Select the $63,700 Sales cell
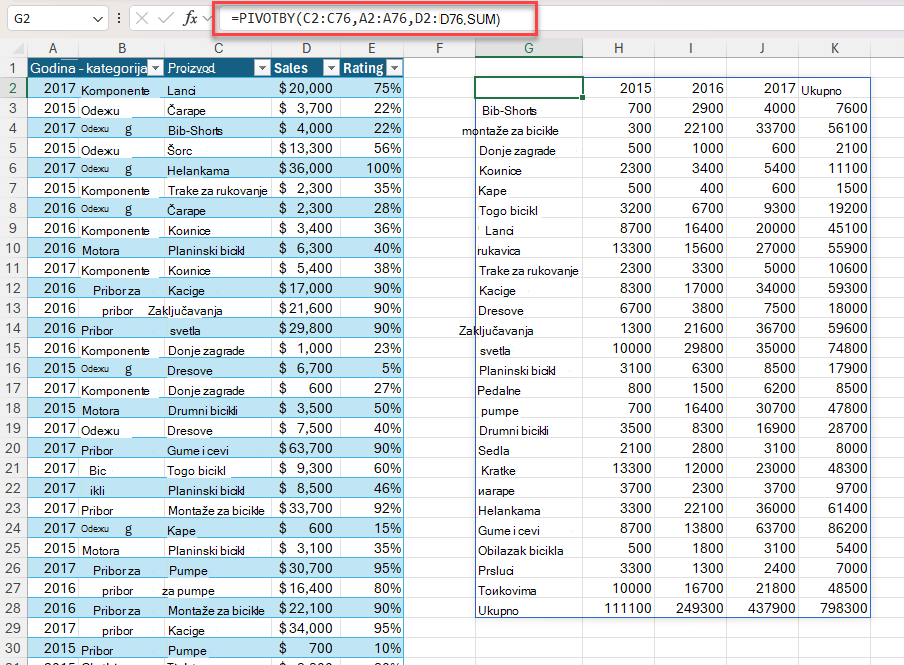 [x=306, y=449]
